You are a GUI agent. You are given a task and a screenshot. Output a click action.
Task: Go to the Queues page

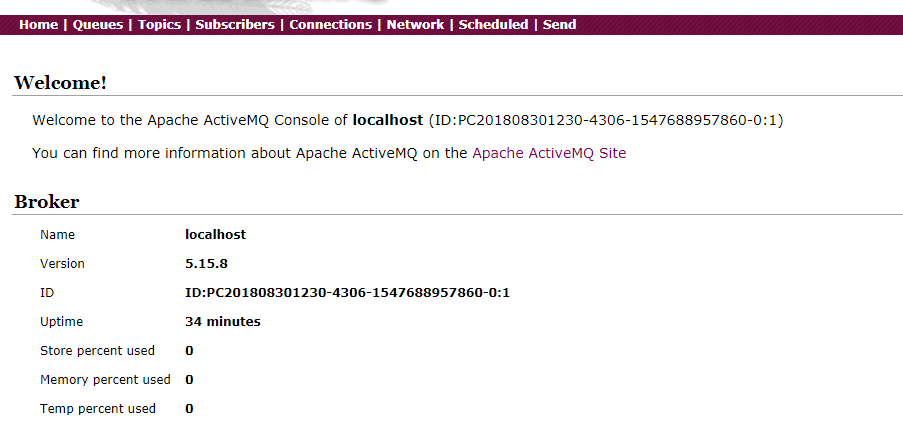(x=98, y=25)
